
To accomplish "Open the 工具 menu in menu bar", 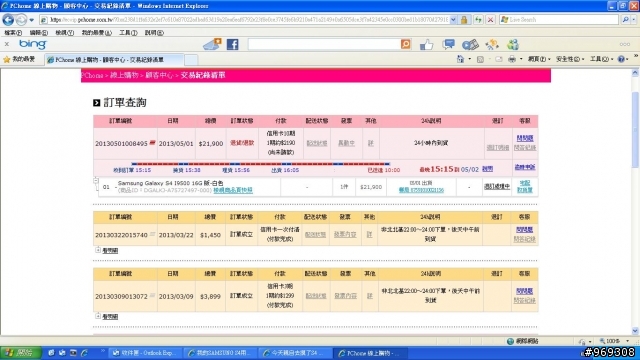I will (x=128, y=33).
